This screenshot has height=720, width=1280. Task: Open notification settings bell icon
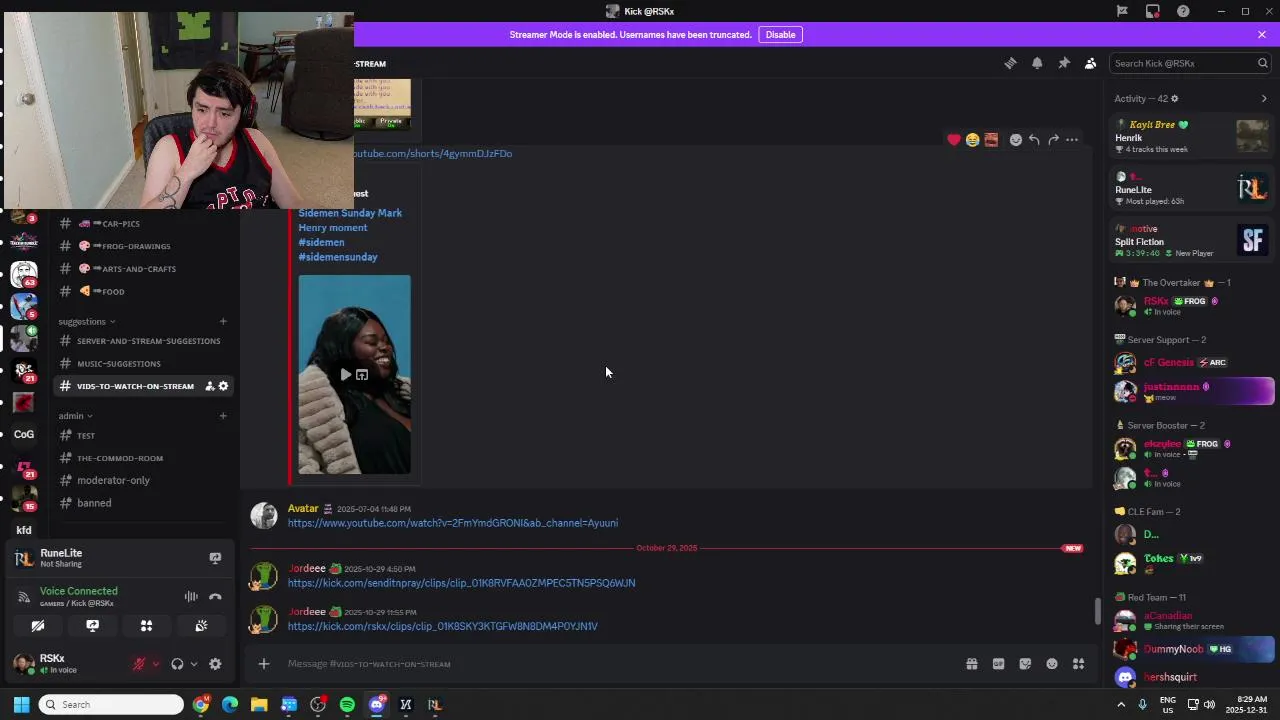coord(1037,63)
